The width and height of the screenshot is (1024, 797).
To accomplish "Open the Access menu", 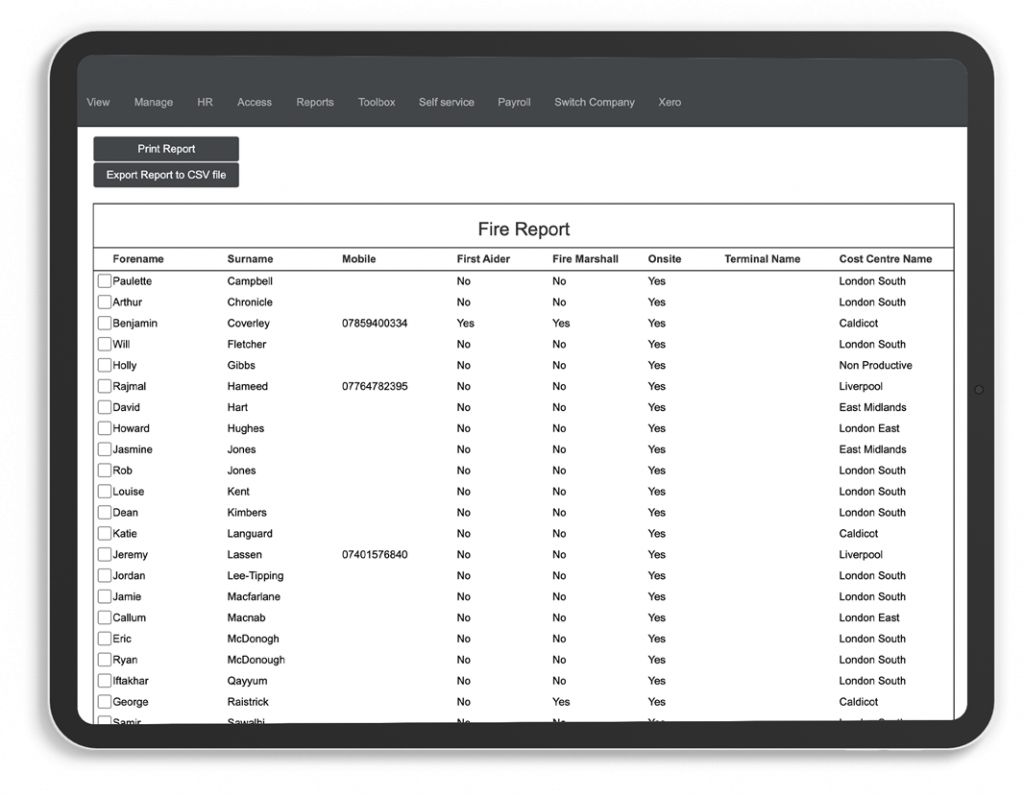I will (x=254, y=102).
